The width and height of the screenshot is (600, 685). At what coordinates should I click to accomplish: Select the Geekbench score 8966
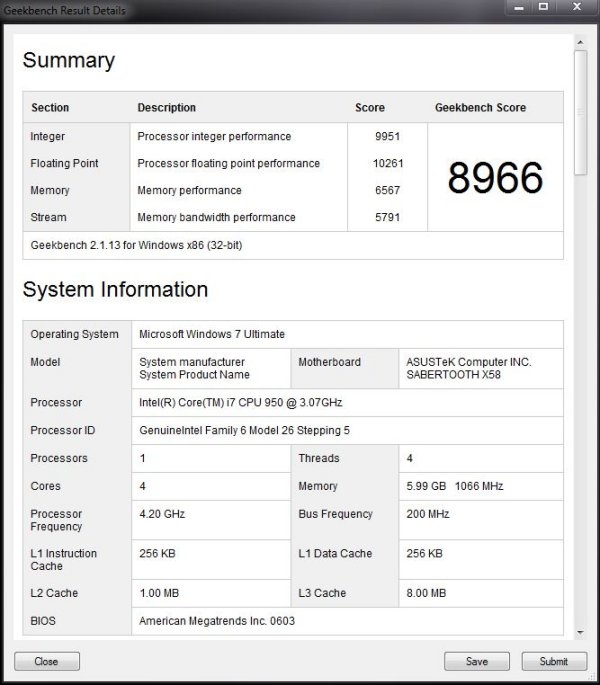(x=495, y=178)
